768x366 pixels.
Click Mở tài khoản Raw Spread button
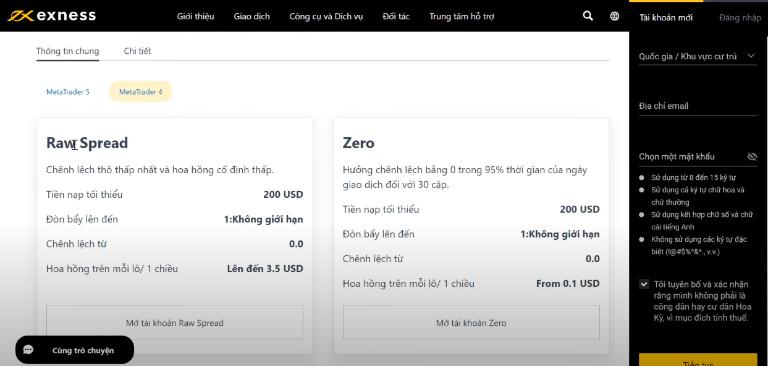click(x=175, y=323)
